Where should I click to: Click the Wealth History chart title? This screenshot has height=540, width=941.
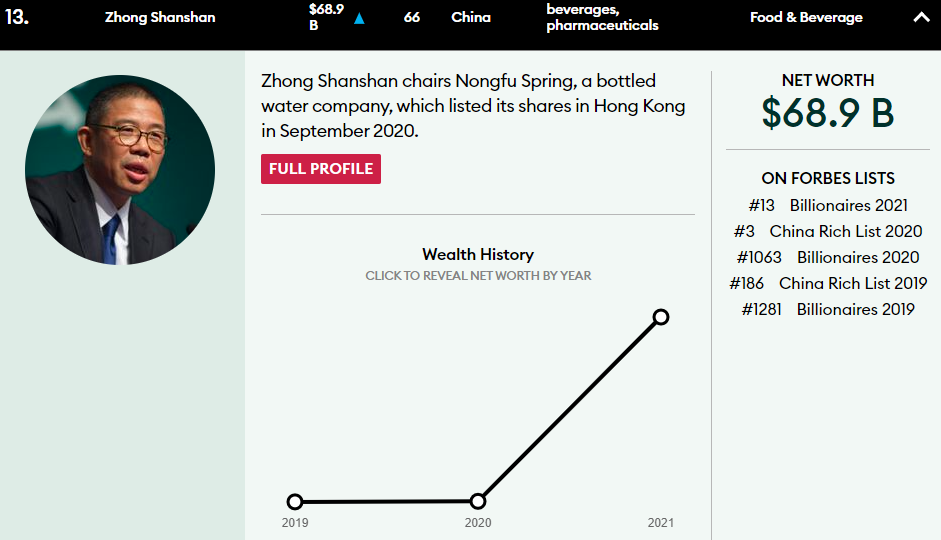pyautogui.click(x=478, y=254)
